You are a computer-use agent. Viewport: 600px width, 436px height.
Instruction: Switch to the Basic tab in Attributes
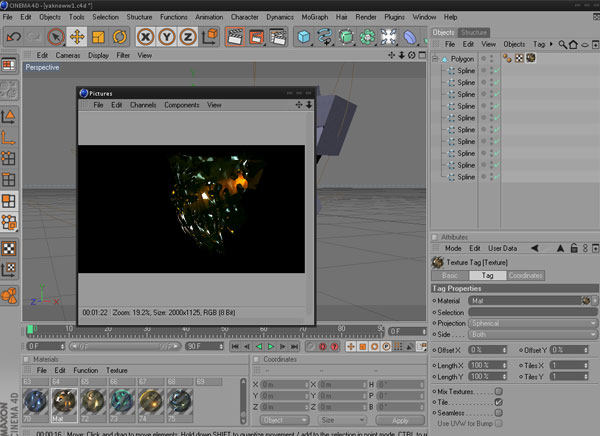(x=450, y=275)
